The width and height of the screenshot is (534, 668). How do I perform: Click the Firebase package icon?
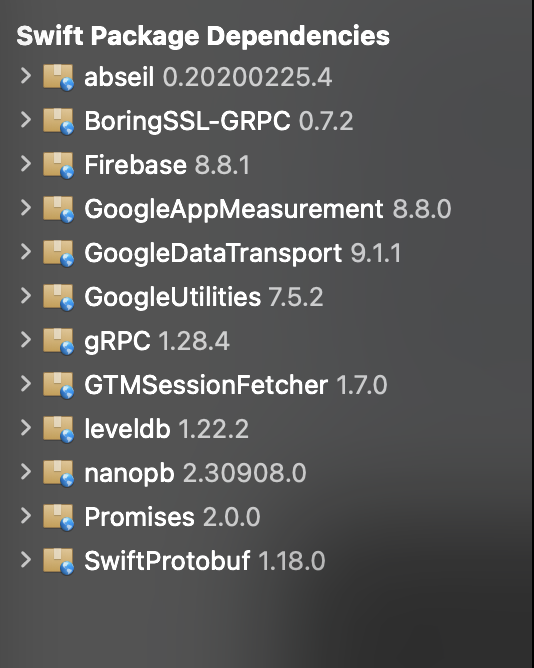pos(58,165)
